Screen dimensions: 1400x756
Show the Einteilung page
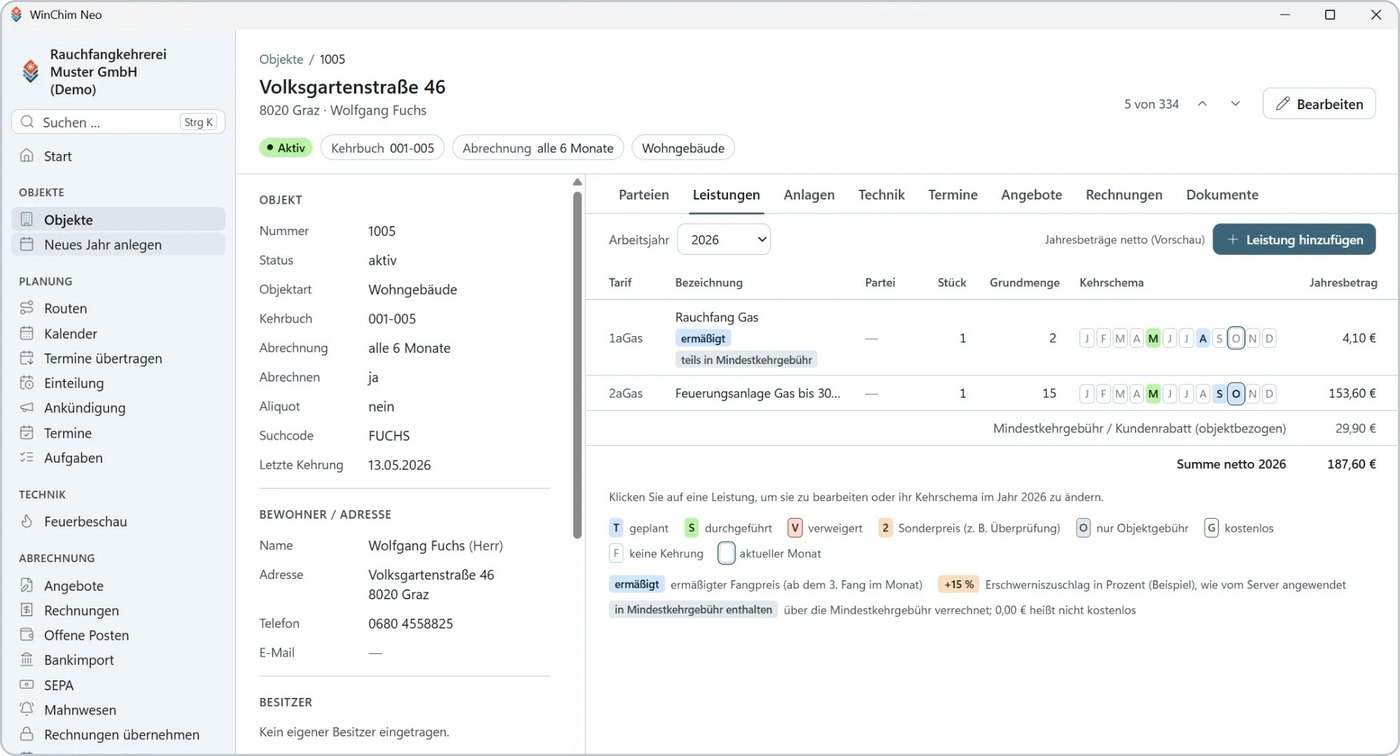pos(118,383)
